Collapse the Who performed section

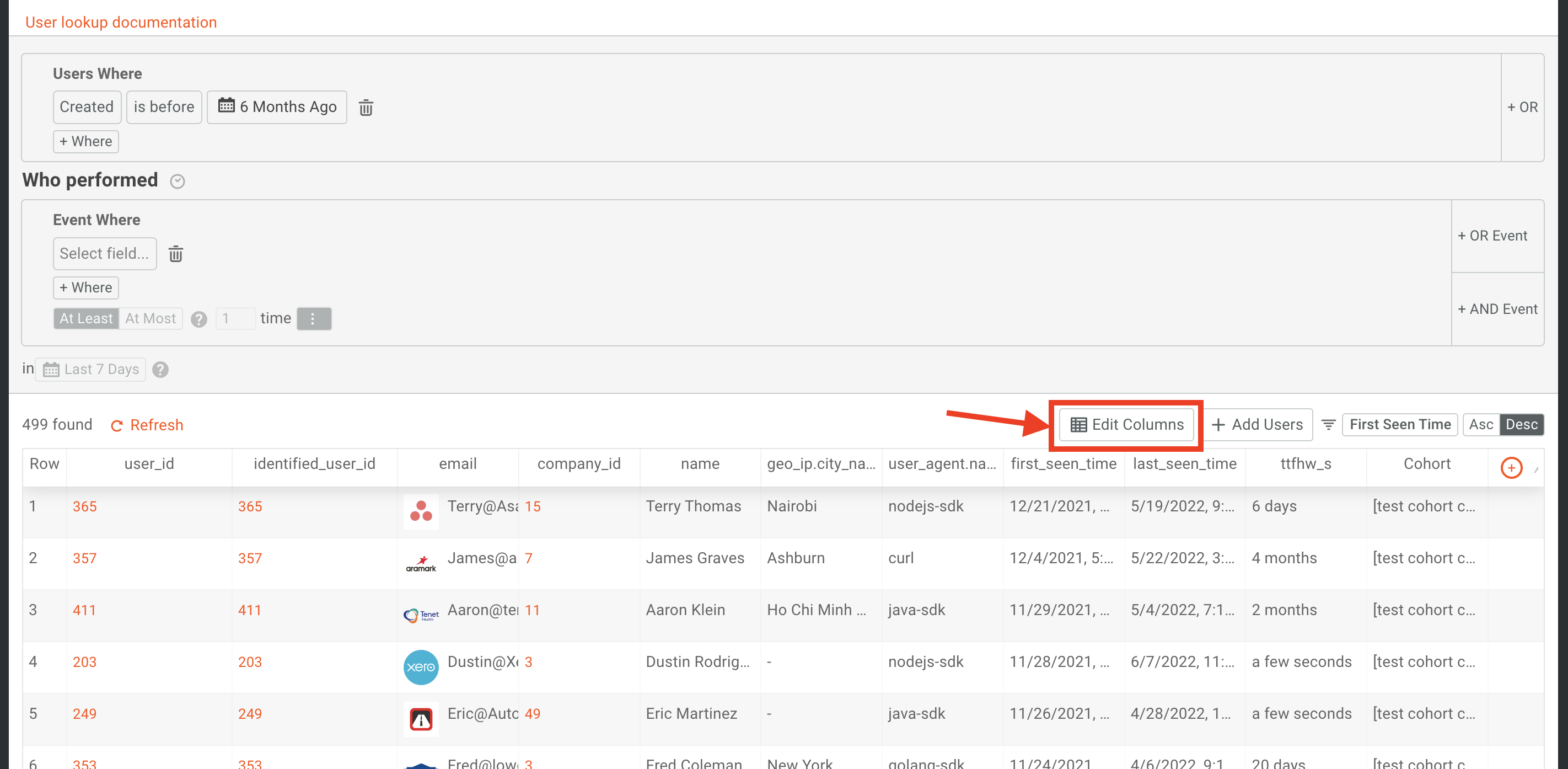[177, 181]
